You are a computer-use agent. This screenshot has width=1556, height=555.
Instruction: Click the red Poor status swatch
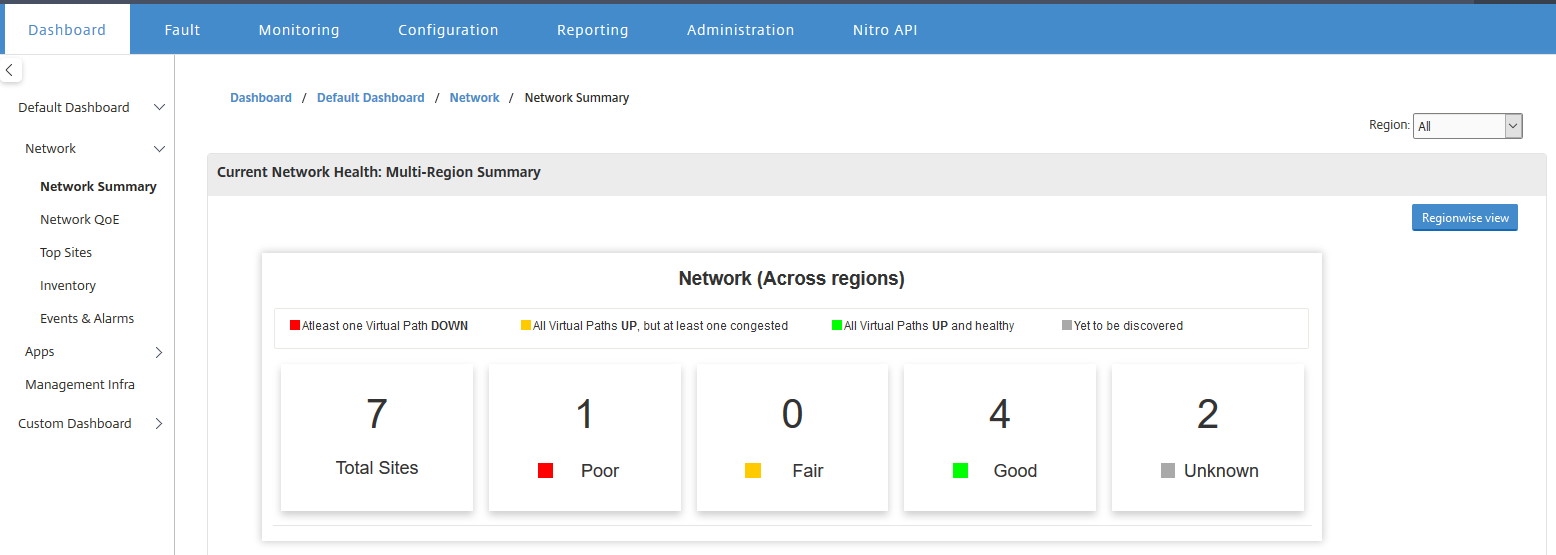coord(545,471)
